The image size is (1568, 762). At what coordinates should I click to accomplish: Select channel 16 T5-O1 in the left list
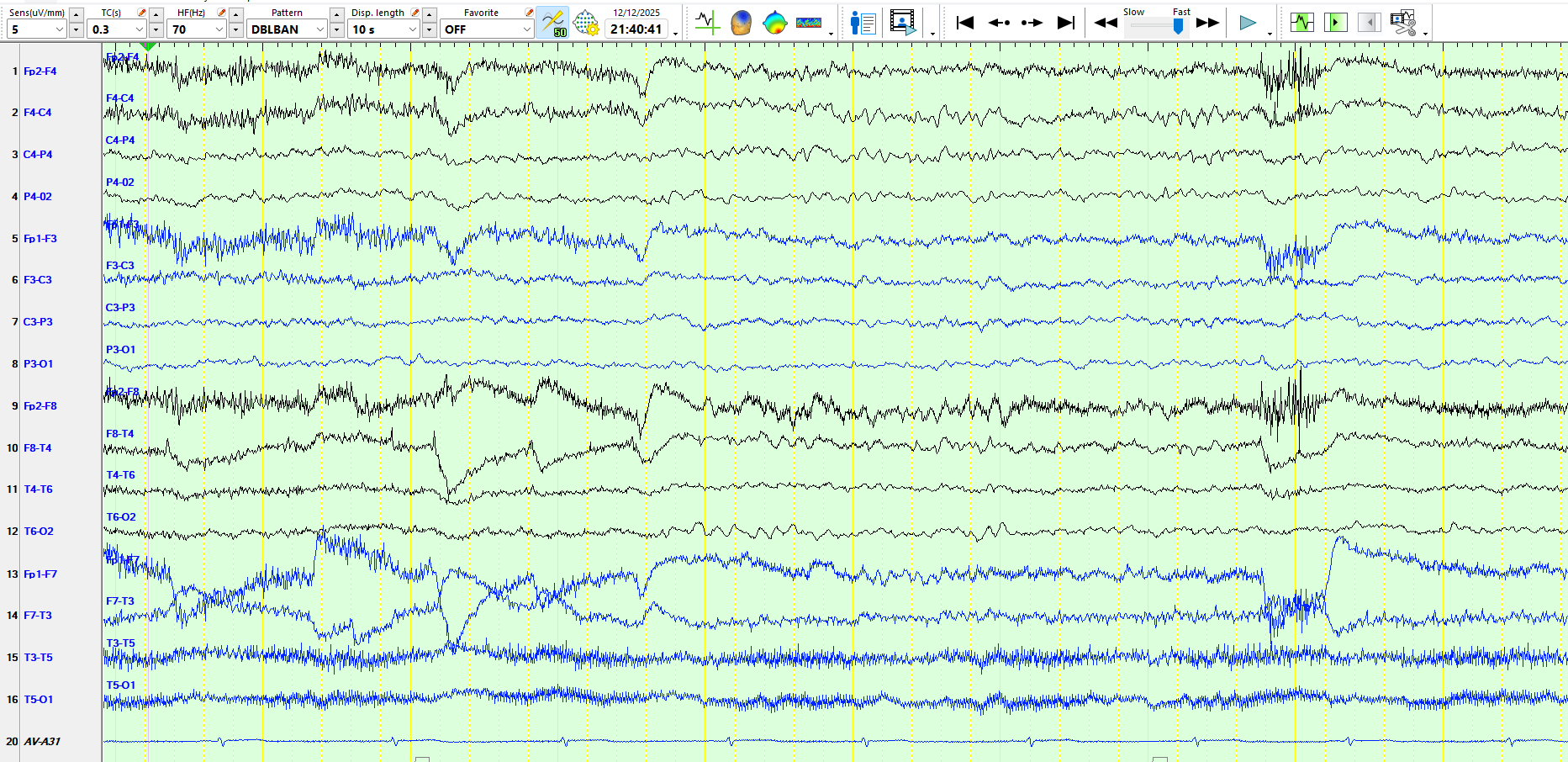pos(39,700)
